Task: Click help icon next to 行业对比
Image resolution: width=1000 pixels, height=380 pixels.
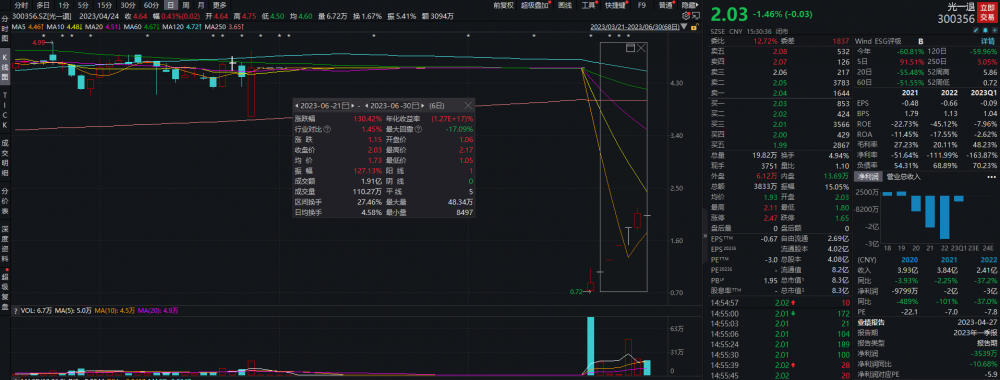Action: point(327,129)
